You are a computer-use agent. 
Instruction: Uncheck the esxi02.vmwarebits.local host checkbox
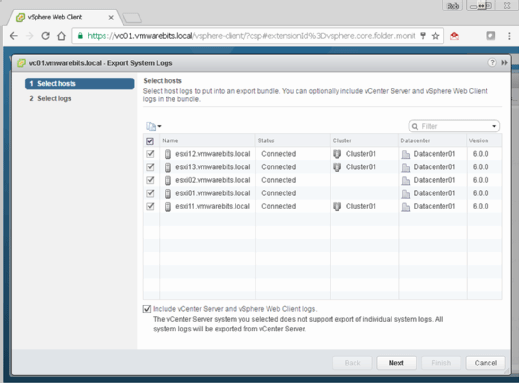point(150,180)
